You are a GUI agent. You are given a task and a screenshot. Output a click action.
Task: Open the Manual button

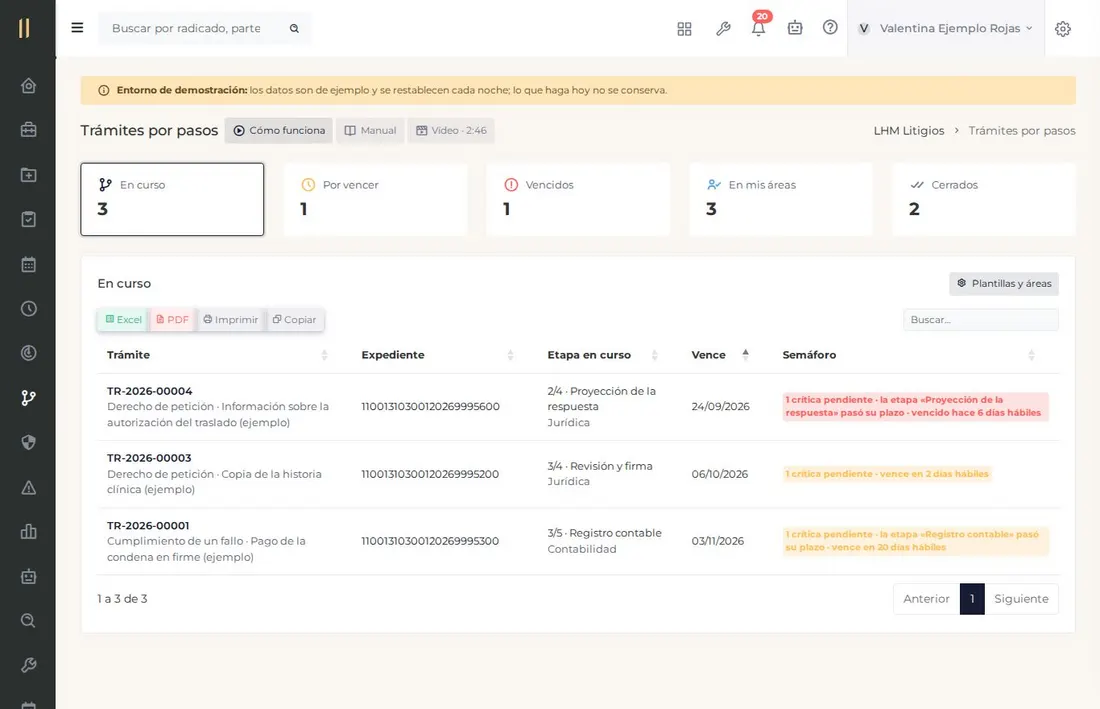click(x=370, y=130)
